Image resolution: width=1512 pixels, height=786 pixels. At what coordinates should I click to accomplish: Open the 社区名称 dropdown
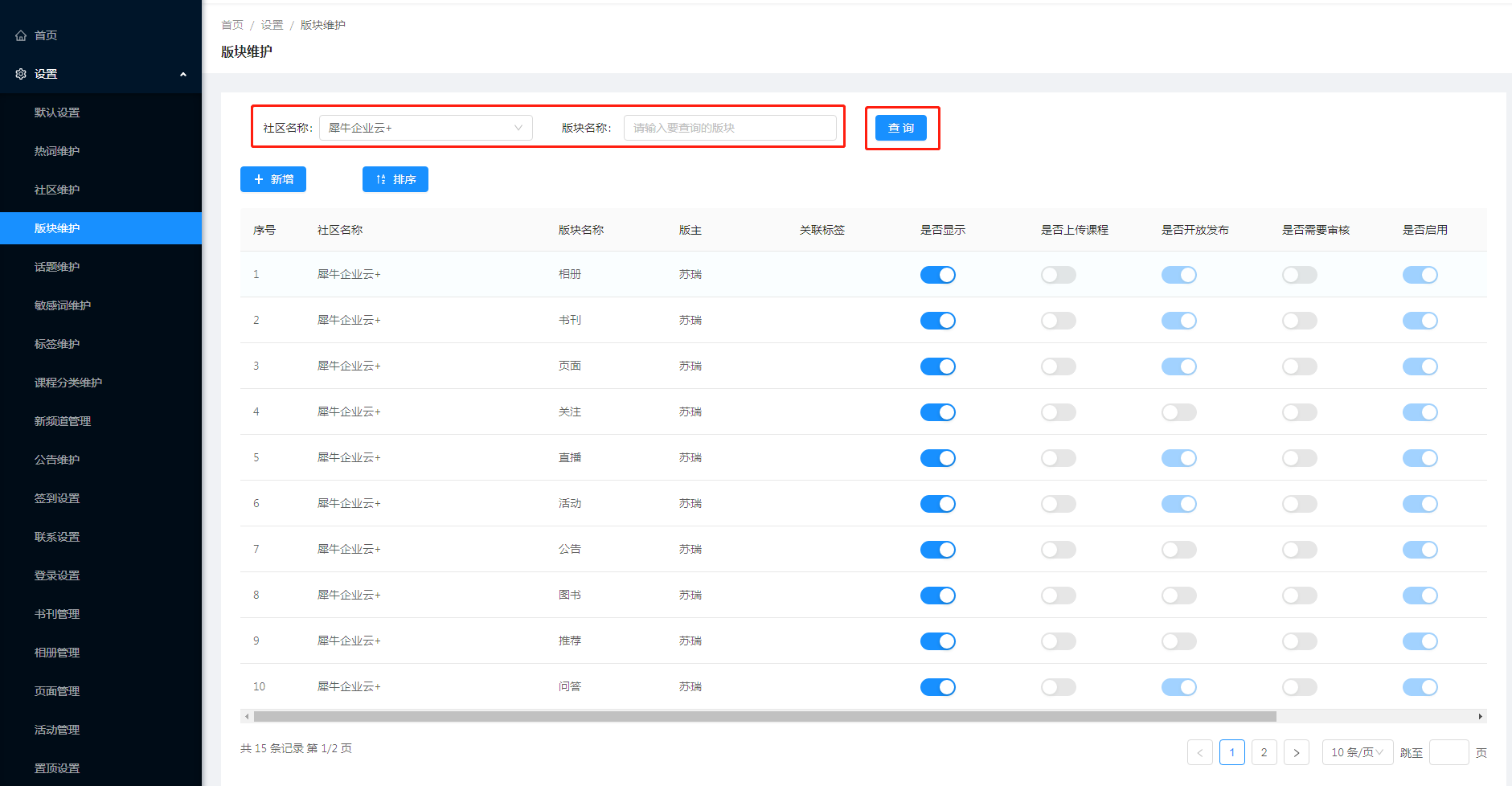(426, 128)
